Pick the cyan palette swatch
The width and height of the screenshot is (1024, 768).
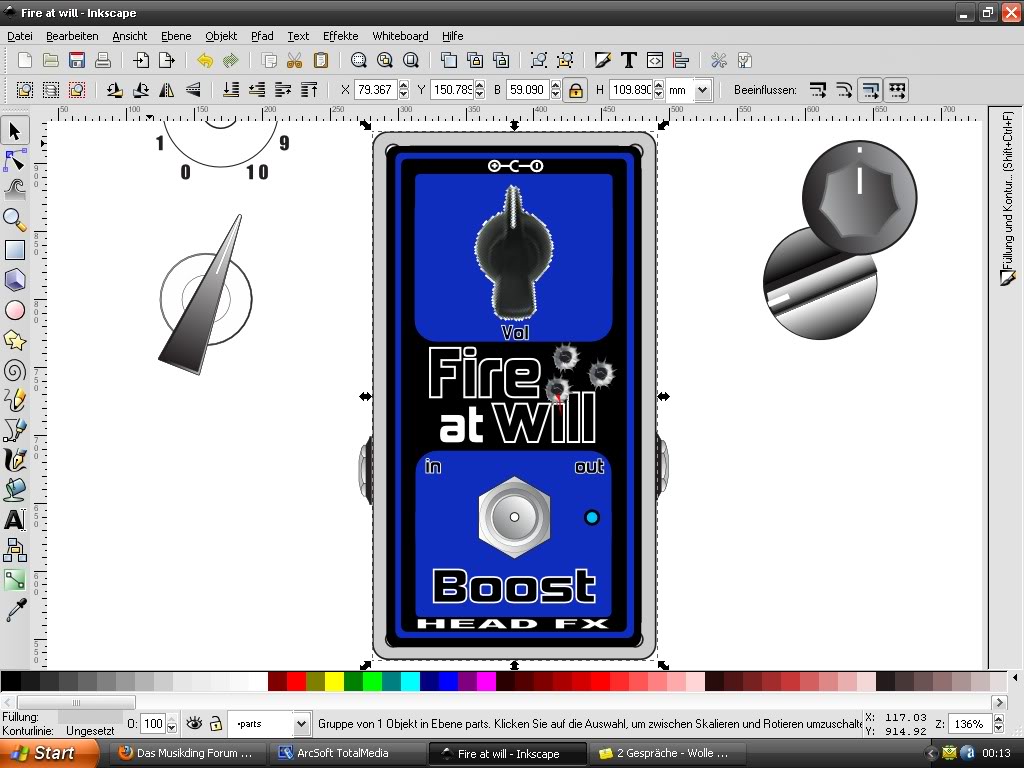click(410, 681)
